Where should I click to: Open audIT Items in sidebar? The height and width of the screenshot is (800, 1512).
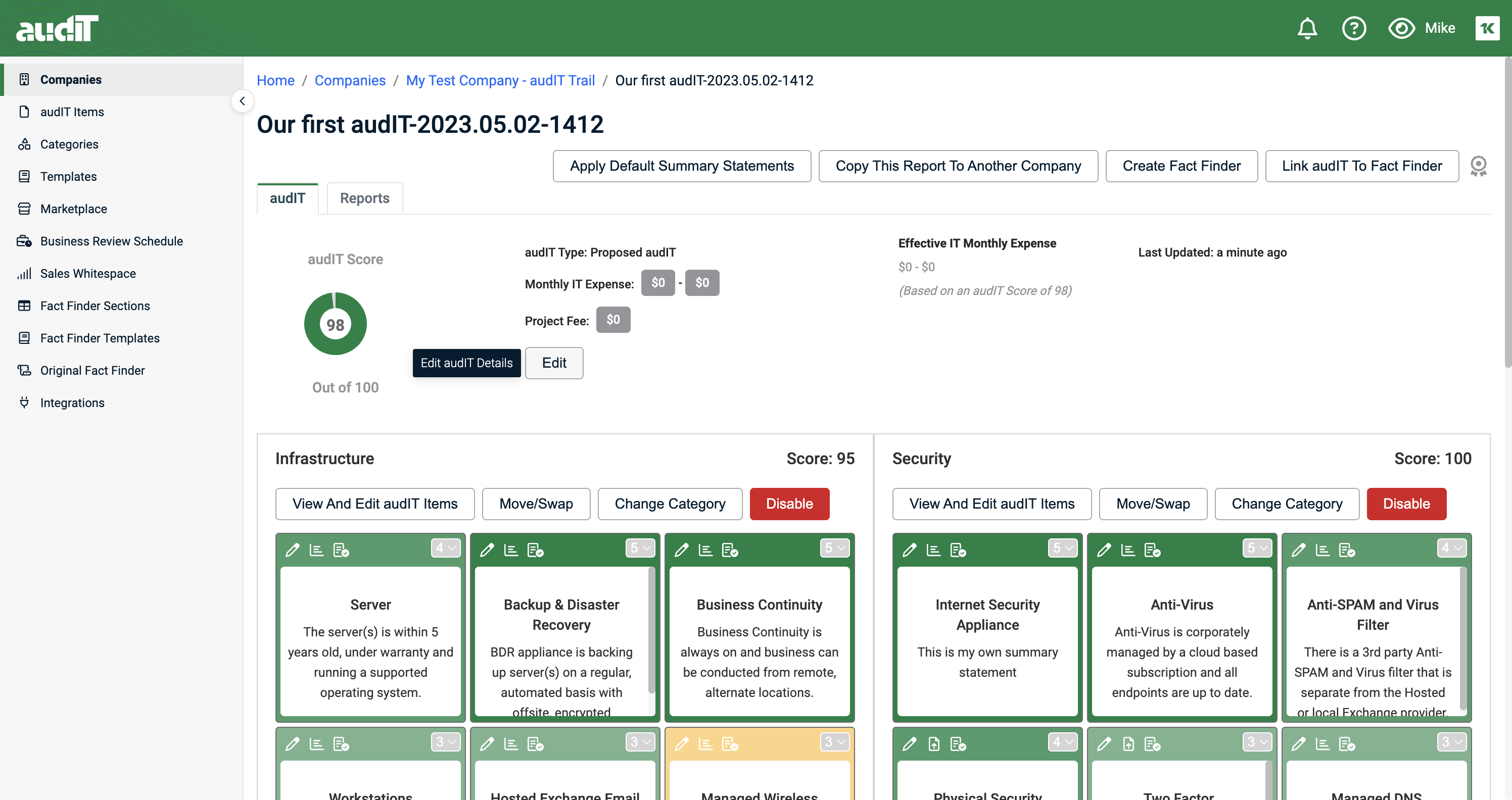121,112
